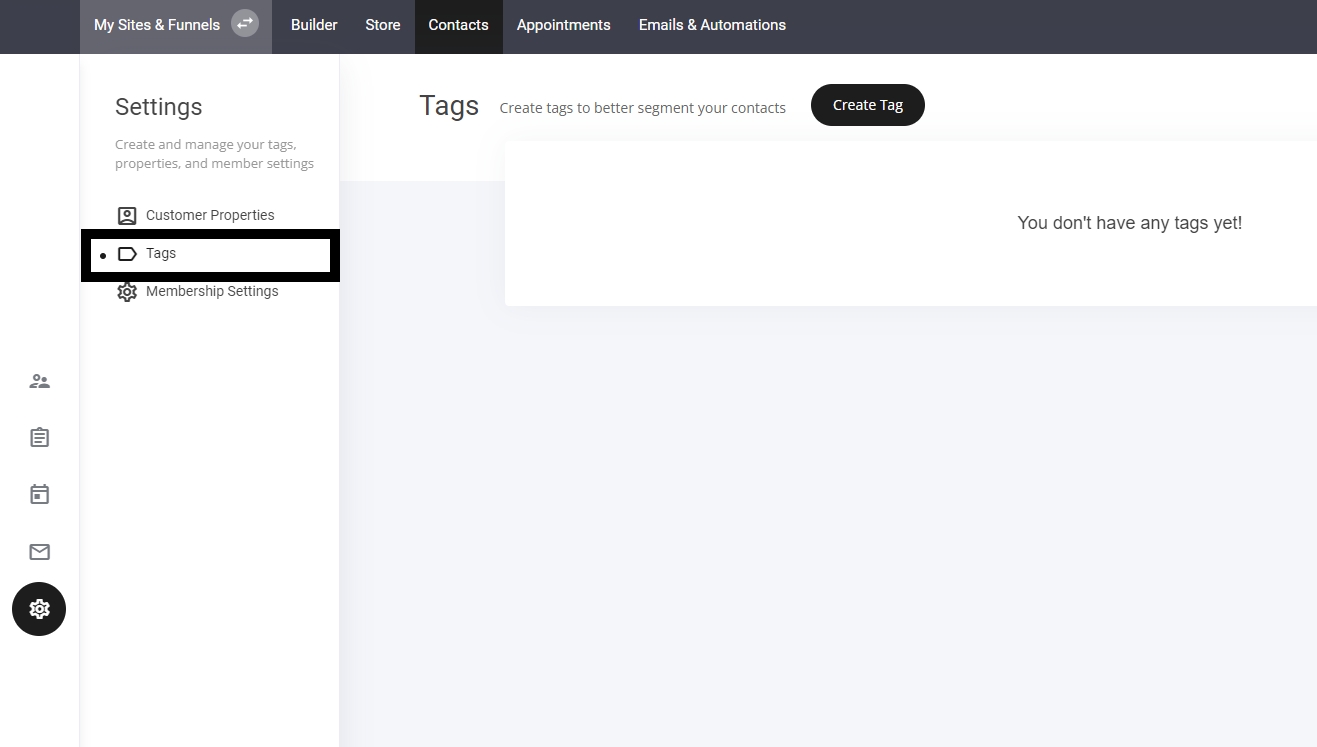This screenshot has width=1317, height=747.
Task: Go to Membership Settings
Action: (212, 292)
